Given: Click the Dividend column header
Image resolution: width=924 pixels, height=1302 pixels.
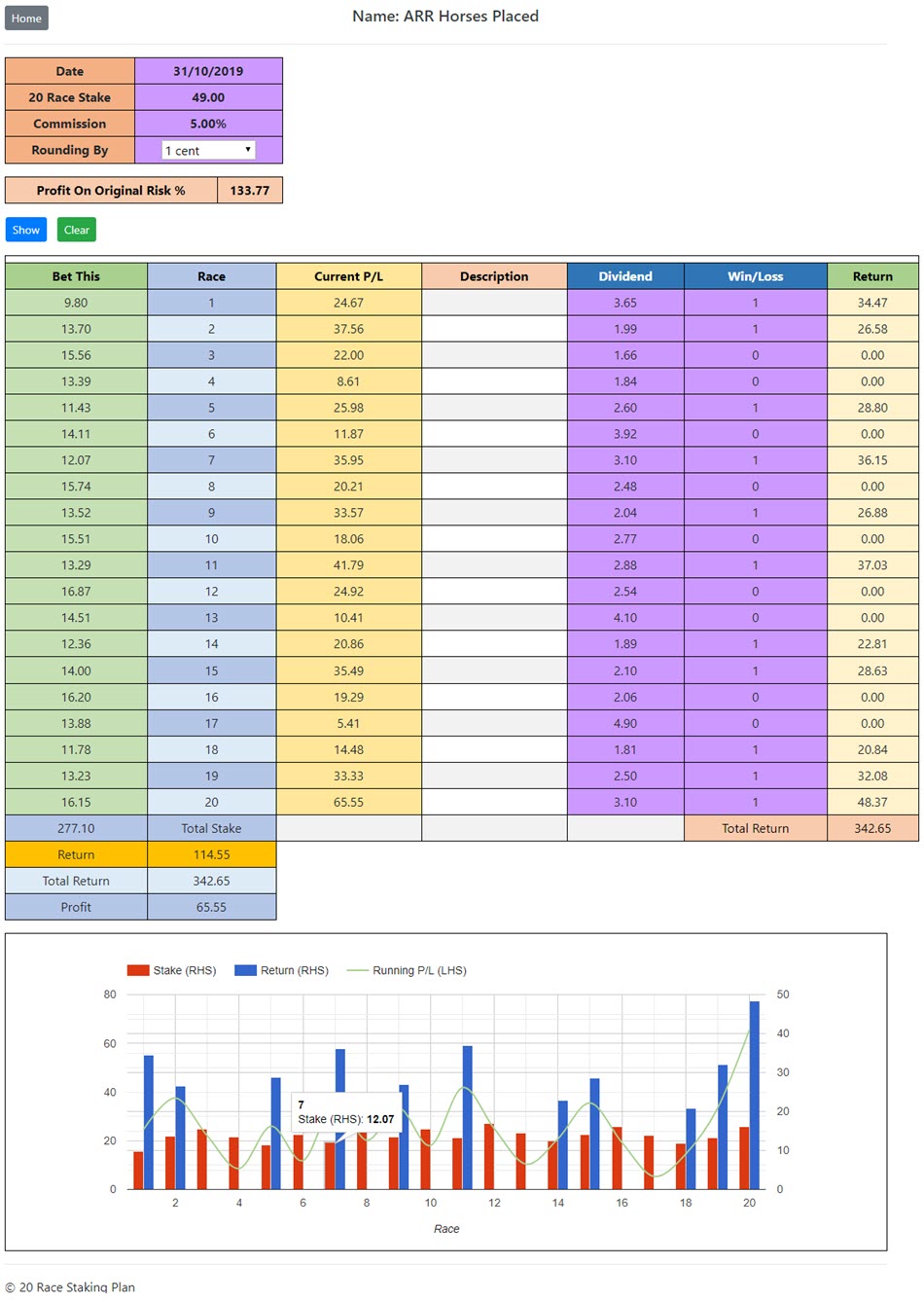Looking at the screenshot, I should point(624,276).
